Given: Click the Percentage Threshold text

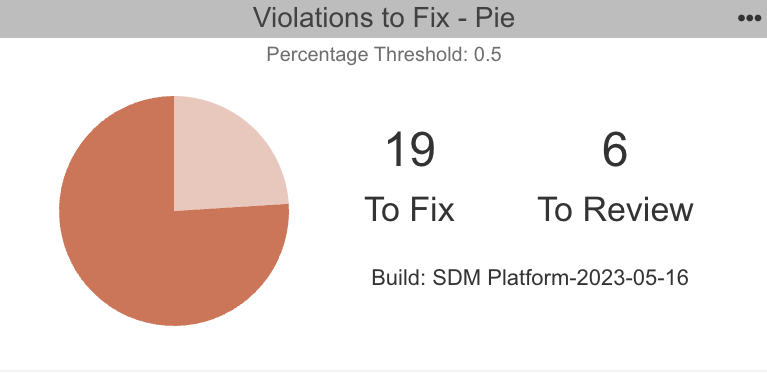Looking at the screenshot, I should tap(367, 54).
